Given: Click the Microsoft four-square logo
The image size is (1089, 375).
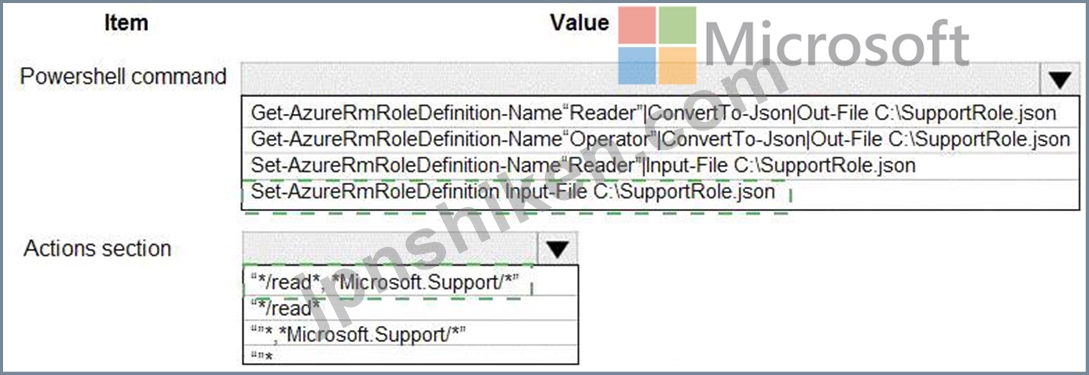Looking at the screenshot, I should (657, 46).
